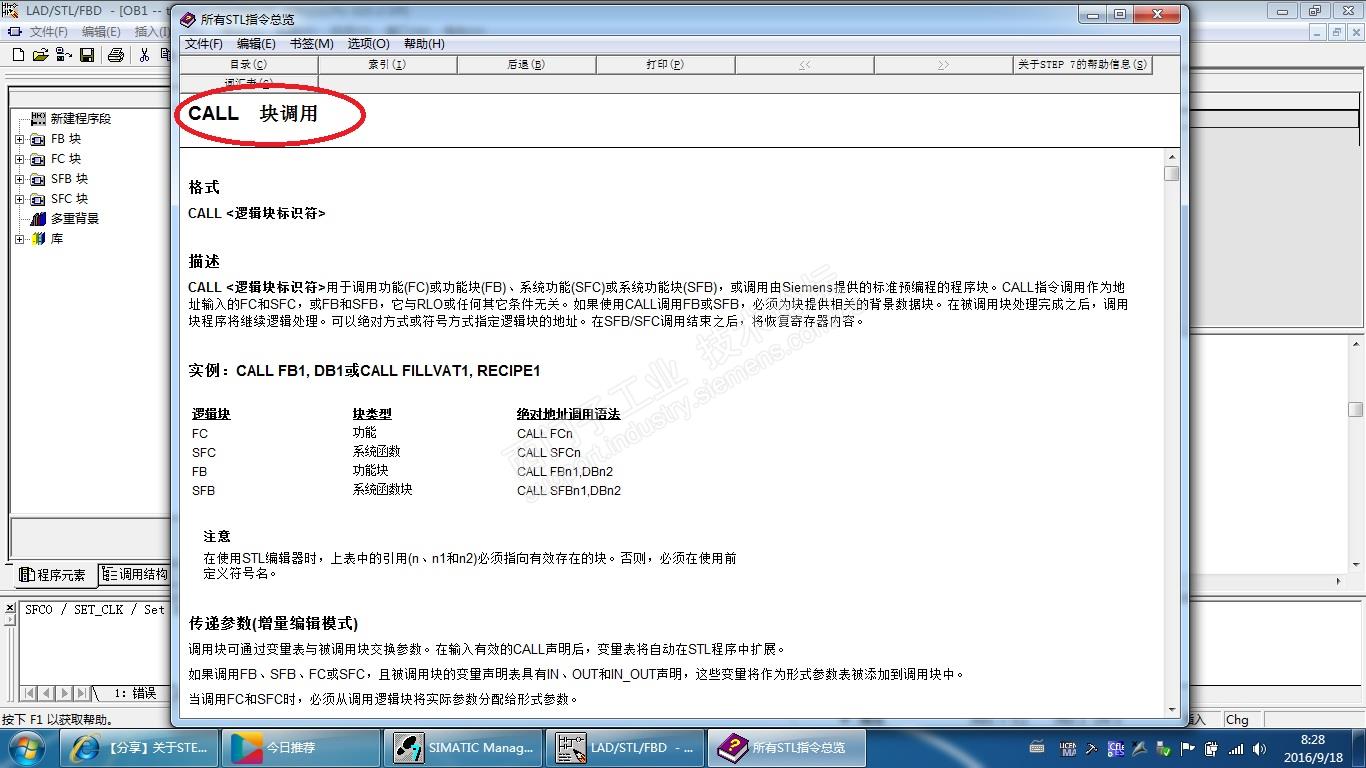Click the previous topic << button
Viewport: 1366px width, 768px height.
pyautogui.click(x=804, y=65)
